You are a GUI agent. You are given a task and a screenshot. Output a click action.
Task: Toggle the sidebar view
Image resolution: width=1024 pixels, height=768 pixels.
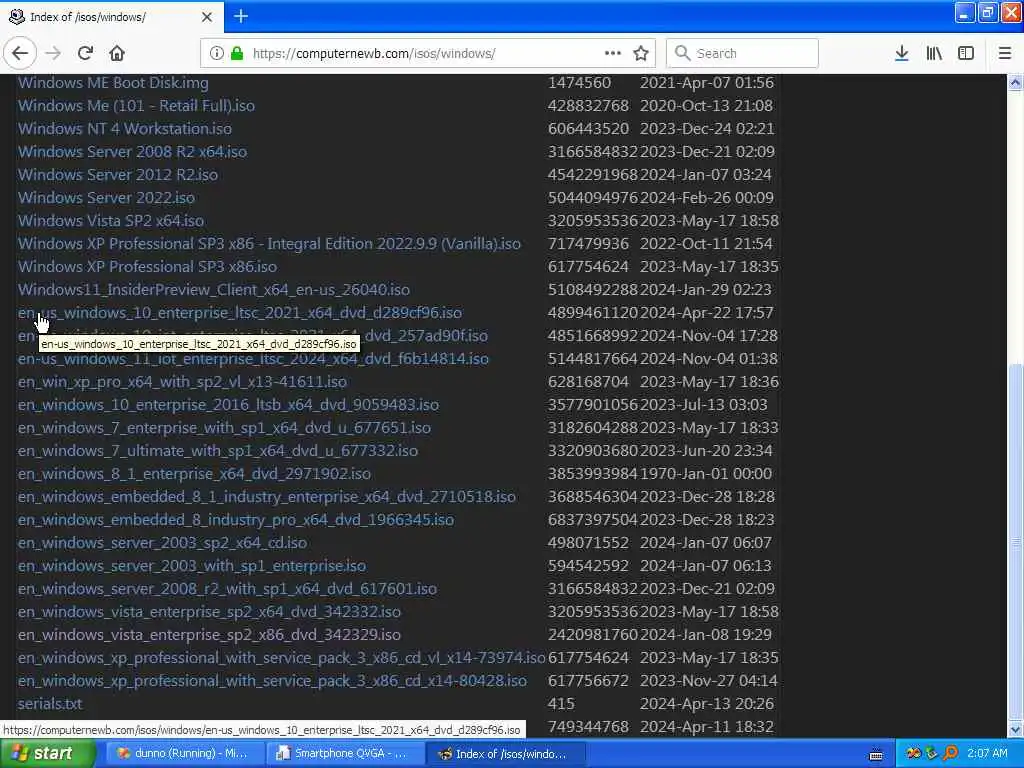click(x=966, y=53)
